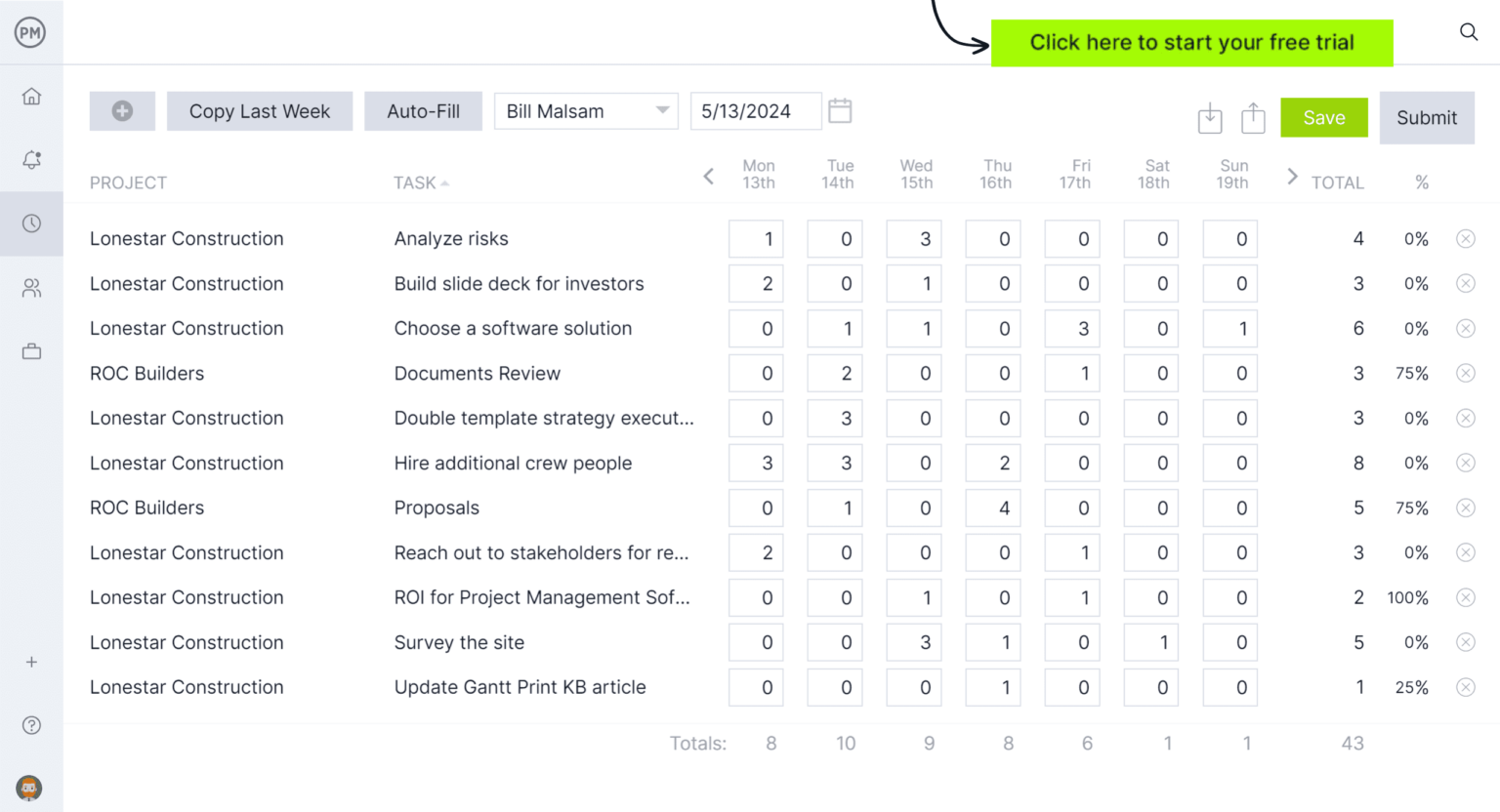Screen dimensions: 1500x812
Task: Open notifications via the bell icon
Action: coord(31,160)
